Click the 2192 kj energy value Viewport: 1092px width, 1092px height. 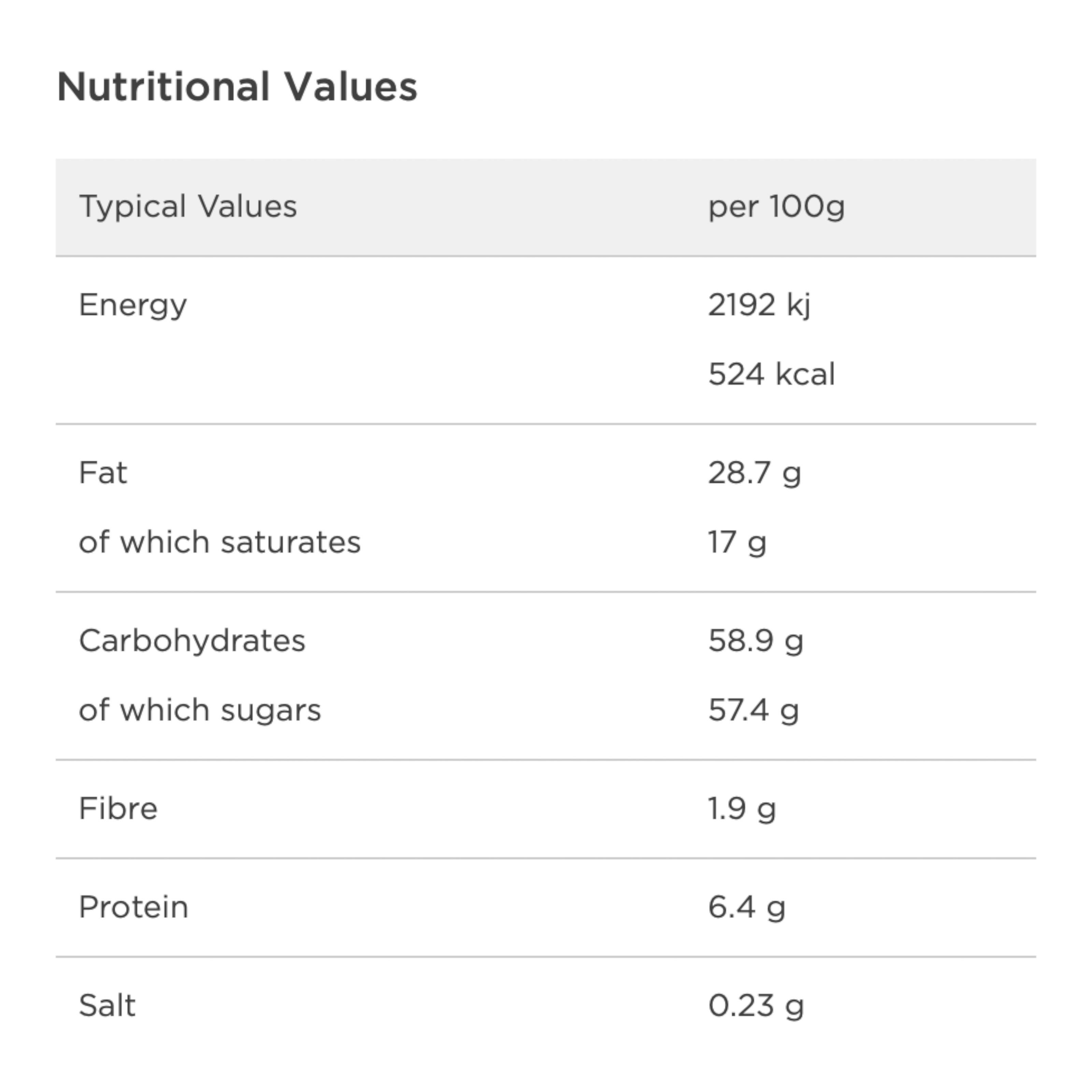coord(760,306)
